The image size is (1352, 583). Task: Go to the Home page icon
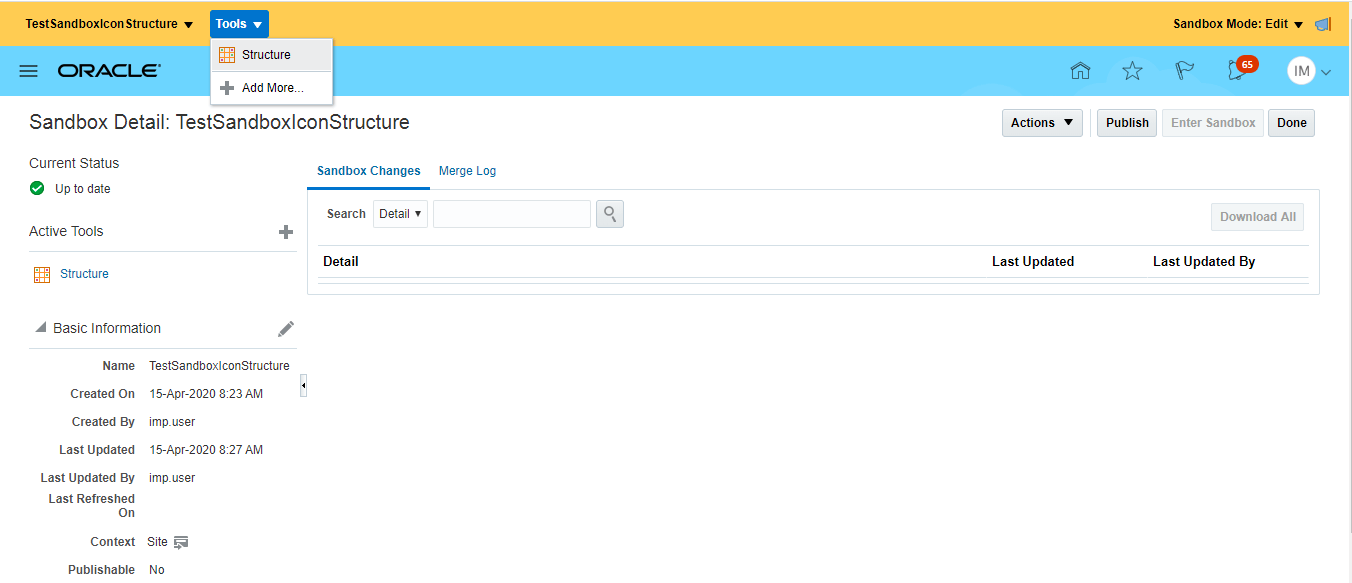1080,71
